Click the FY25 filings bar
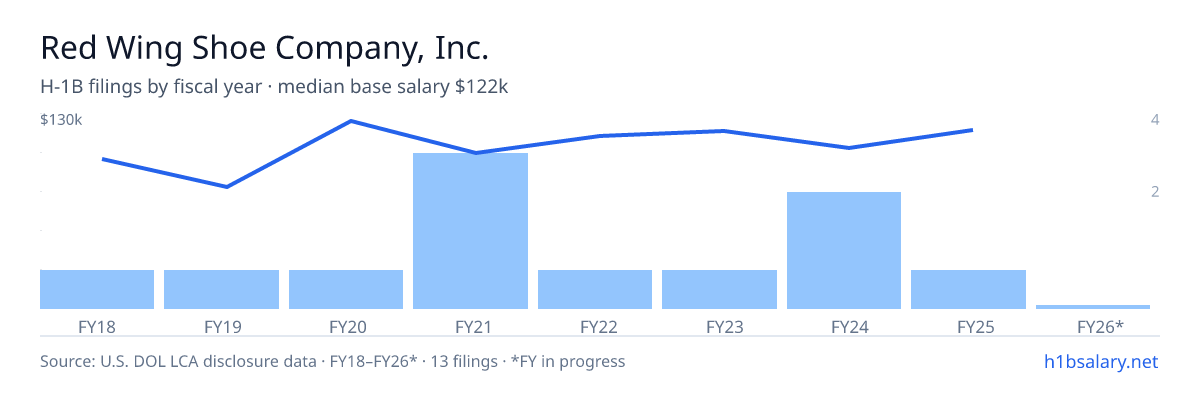The width and height of the screenshot is (1200, 400). (x=968, y=289)
